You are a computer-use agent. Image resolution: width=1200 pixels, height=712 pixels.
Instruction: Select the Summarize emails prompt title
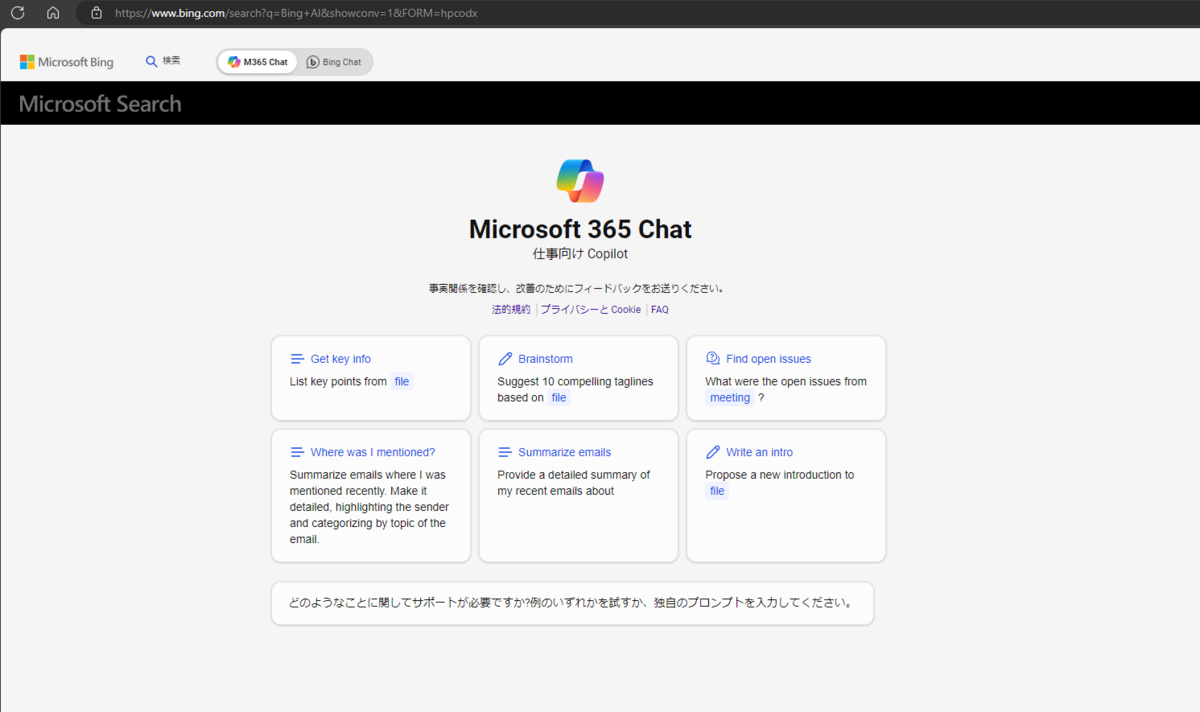[565, 453]
